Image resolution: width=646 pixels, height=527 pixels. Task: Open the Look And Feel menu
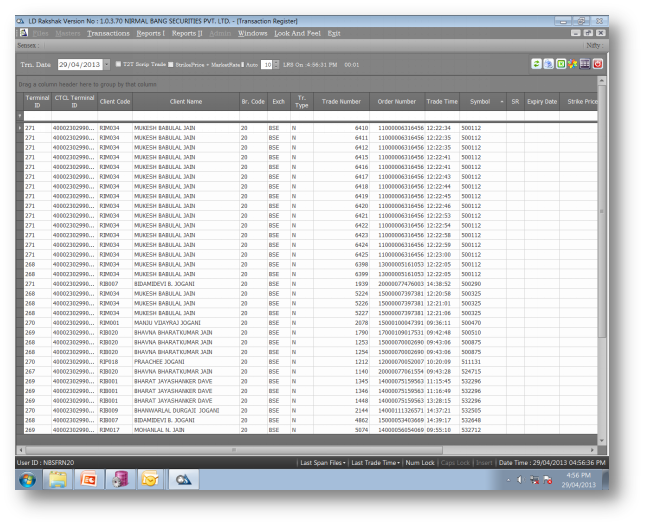(x=297, y=33)
